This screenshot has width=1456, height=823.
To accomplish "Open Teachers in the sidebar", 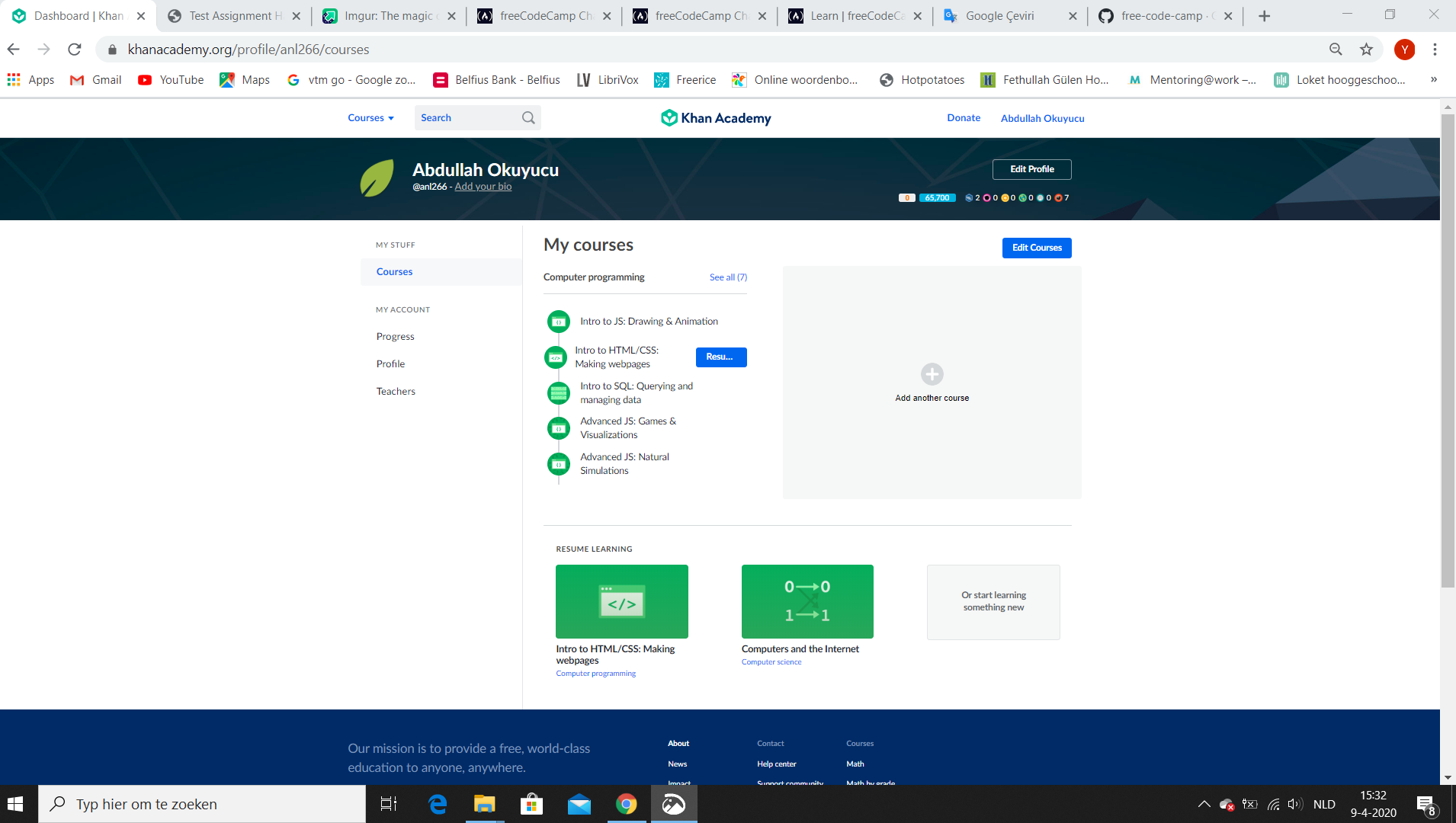I will (396, 392).
